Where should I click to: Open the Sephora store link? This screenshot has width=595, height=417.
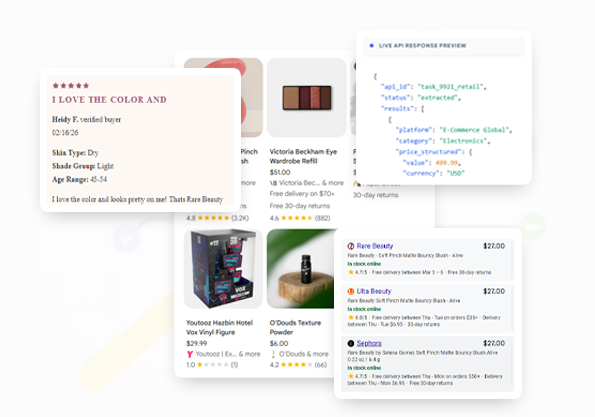click(x=369, y=343)
